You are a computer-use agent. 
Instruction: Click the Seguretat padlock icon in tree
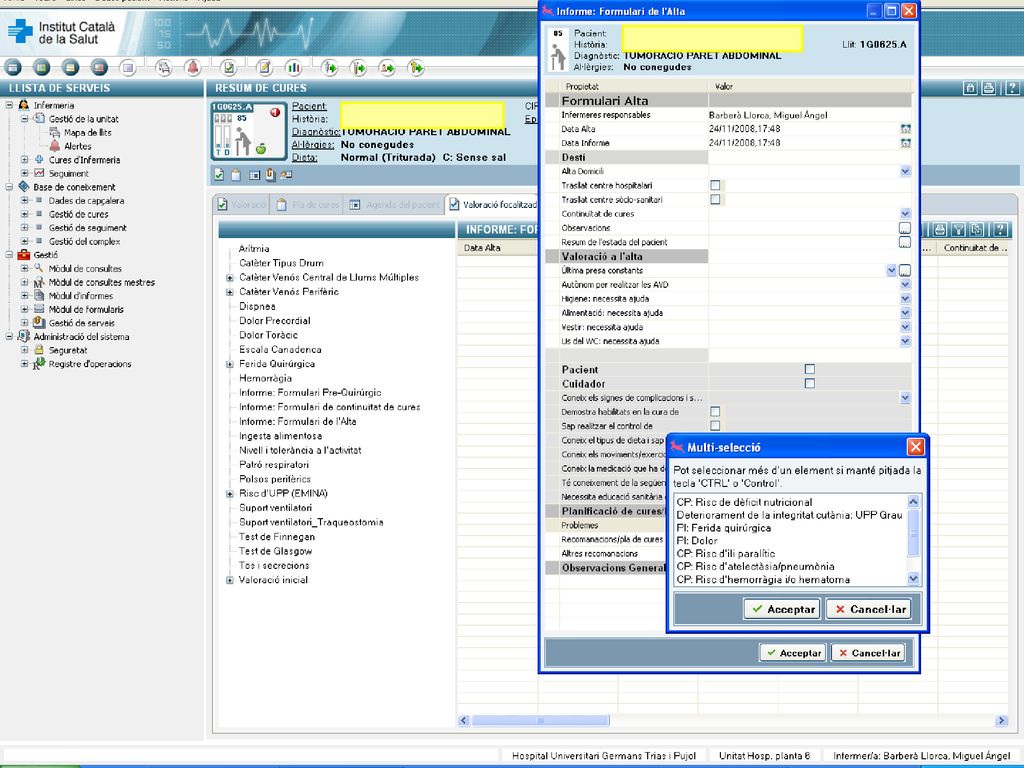pyautogui.click(x=39, y=350)
